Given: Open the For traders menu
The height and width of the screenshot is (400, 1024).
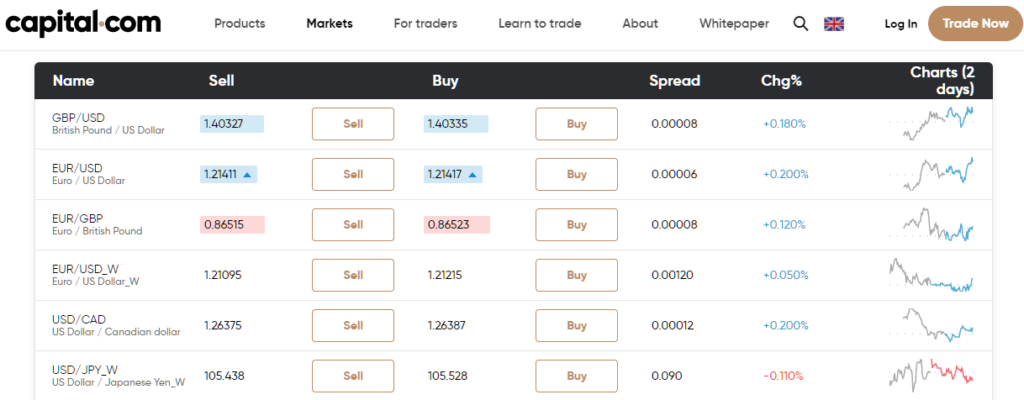Looking at the screenshot, I should click(425, 24).
